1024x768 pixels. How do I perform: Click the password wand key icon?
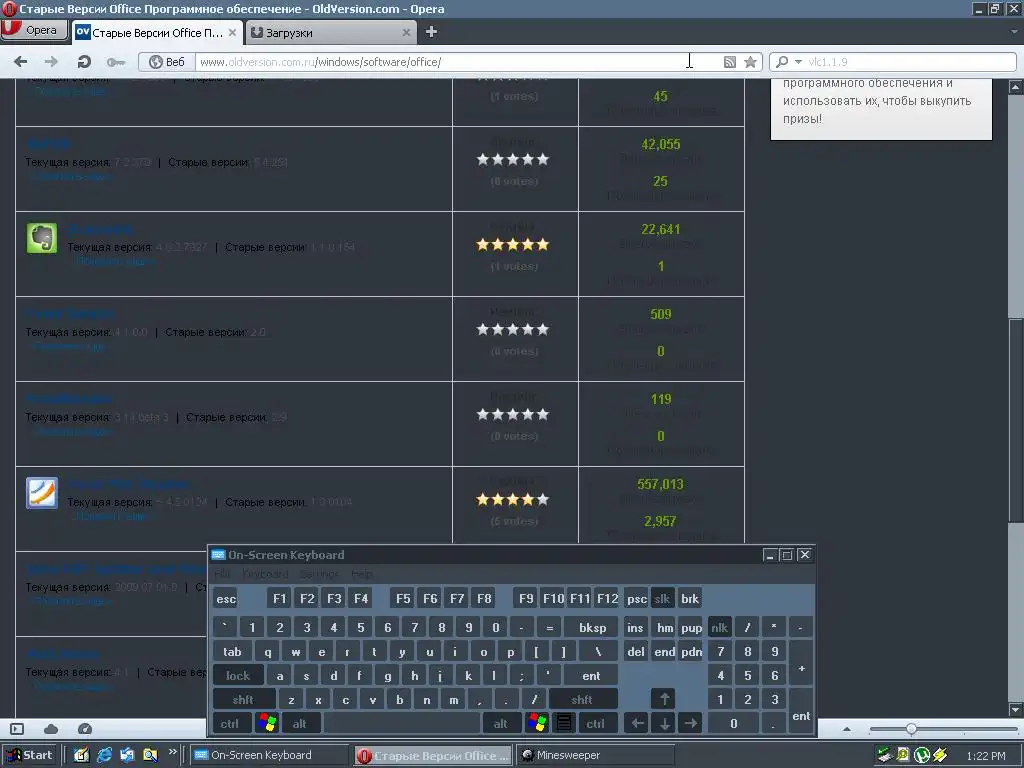(116, 62)
